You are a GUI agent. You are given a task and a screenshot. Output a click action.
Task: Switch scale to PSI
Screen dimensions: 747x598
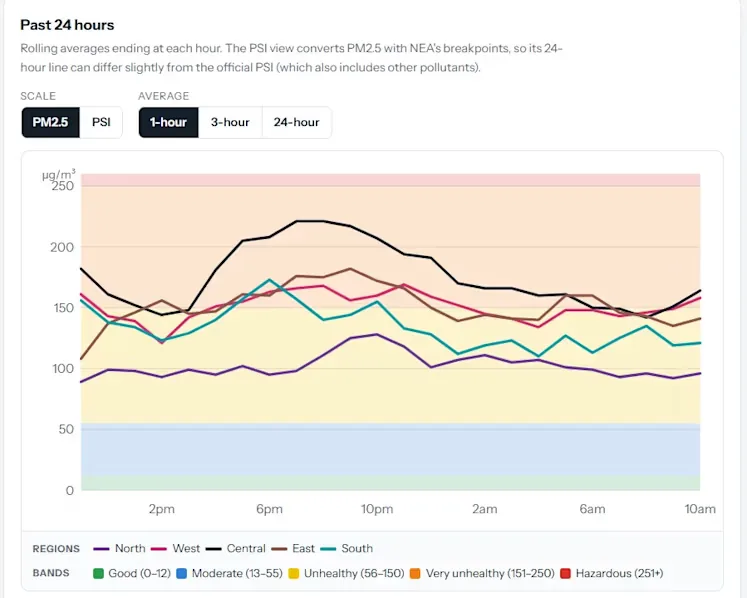(x=101, y=122)
